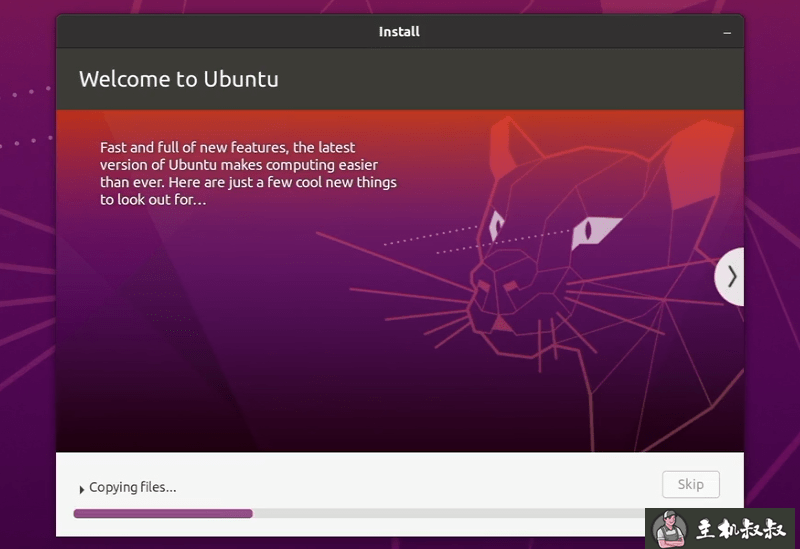The image size is (800, 549).
Task: Advance slideshow with the right arrow
Action: [x=731, y=277]
